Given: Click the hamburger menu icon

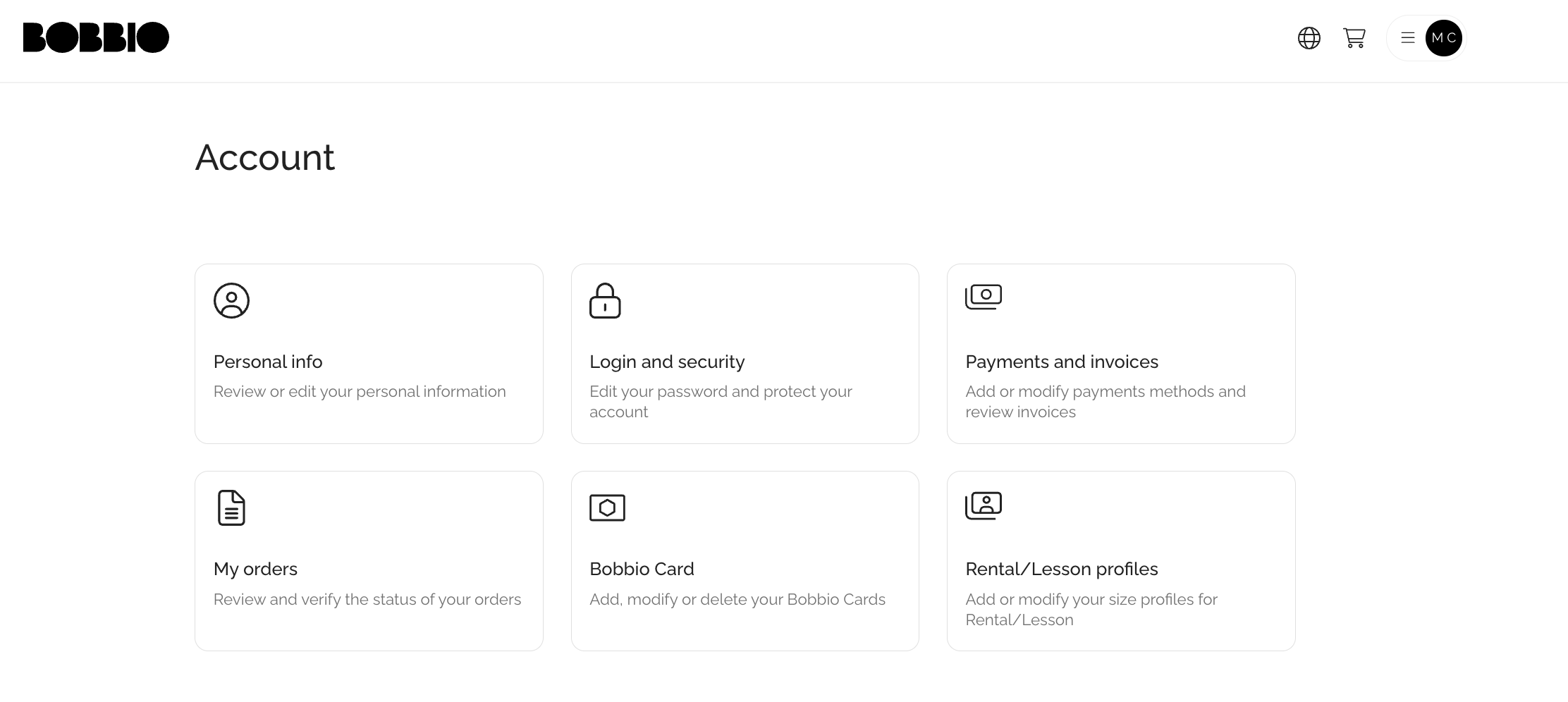Looking at the screenshot, I should (1407, 38).
